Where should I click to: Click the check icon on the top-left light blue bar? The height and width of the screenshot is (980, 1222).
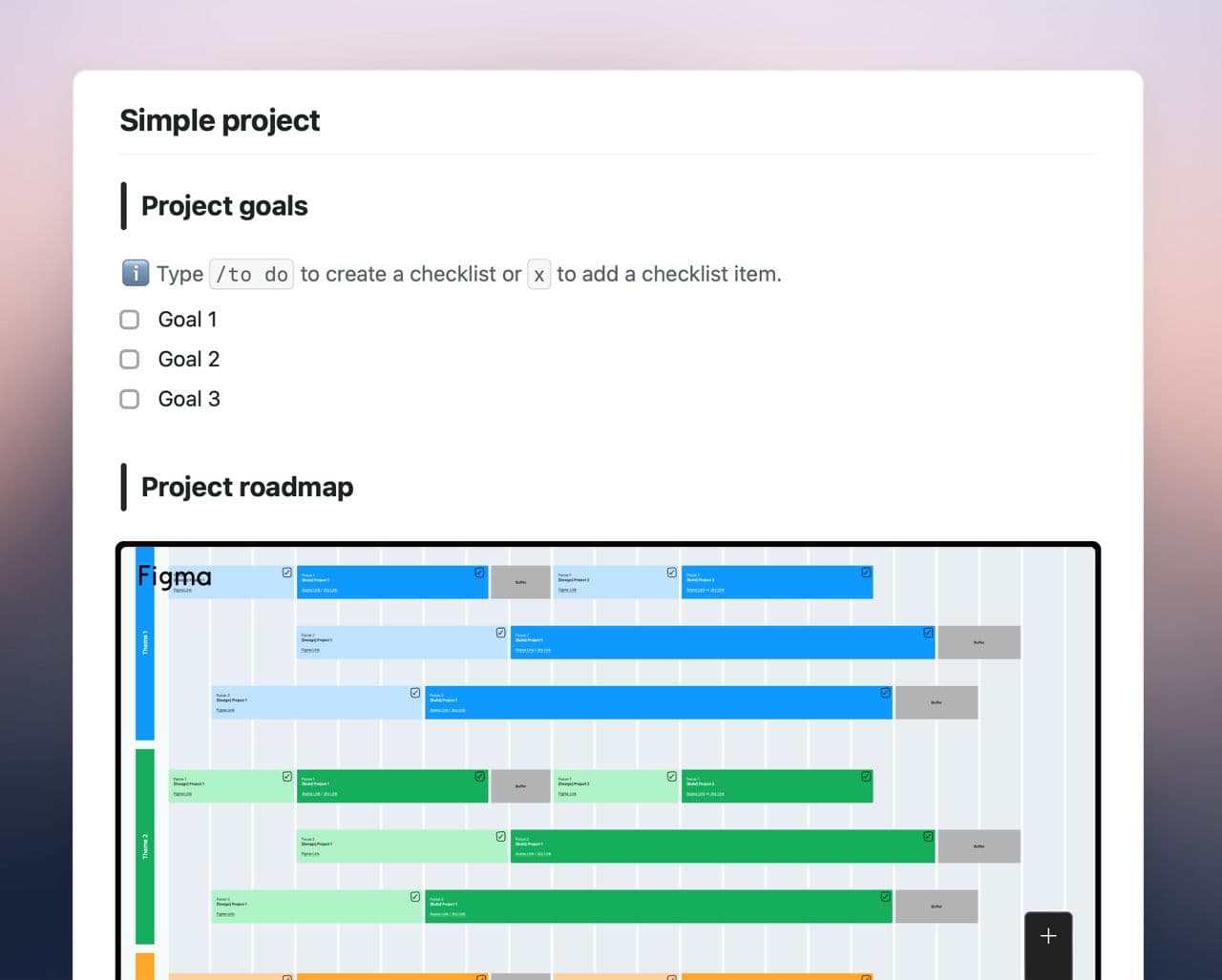point(286,573)
